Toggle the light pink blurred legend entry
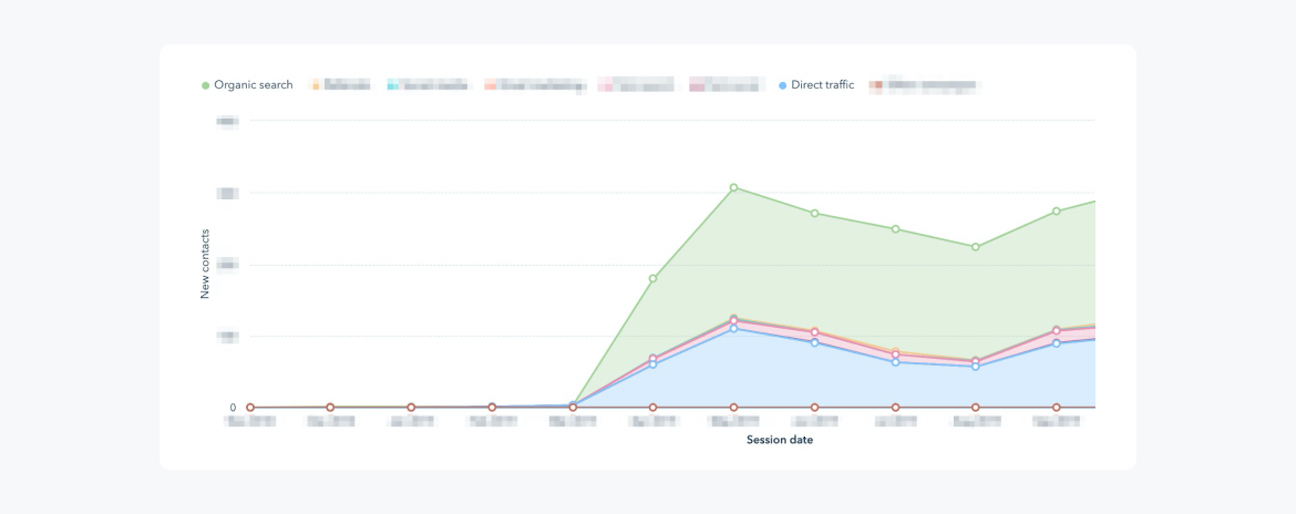This screenshot has height=514, width=1296. click(x=636, y=86)
